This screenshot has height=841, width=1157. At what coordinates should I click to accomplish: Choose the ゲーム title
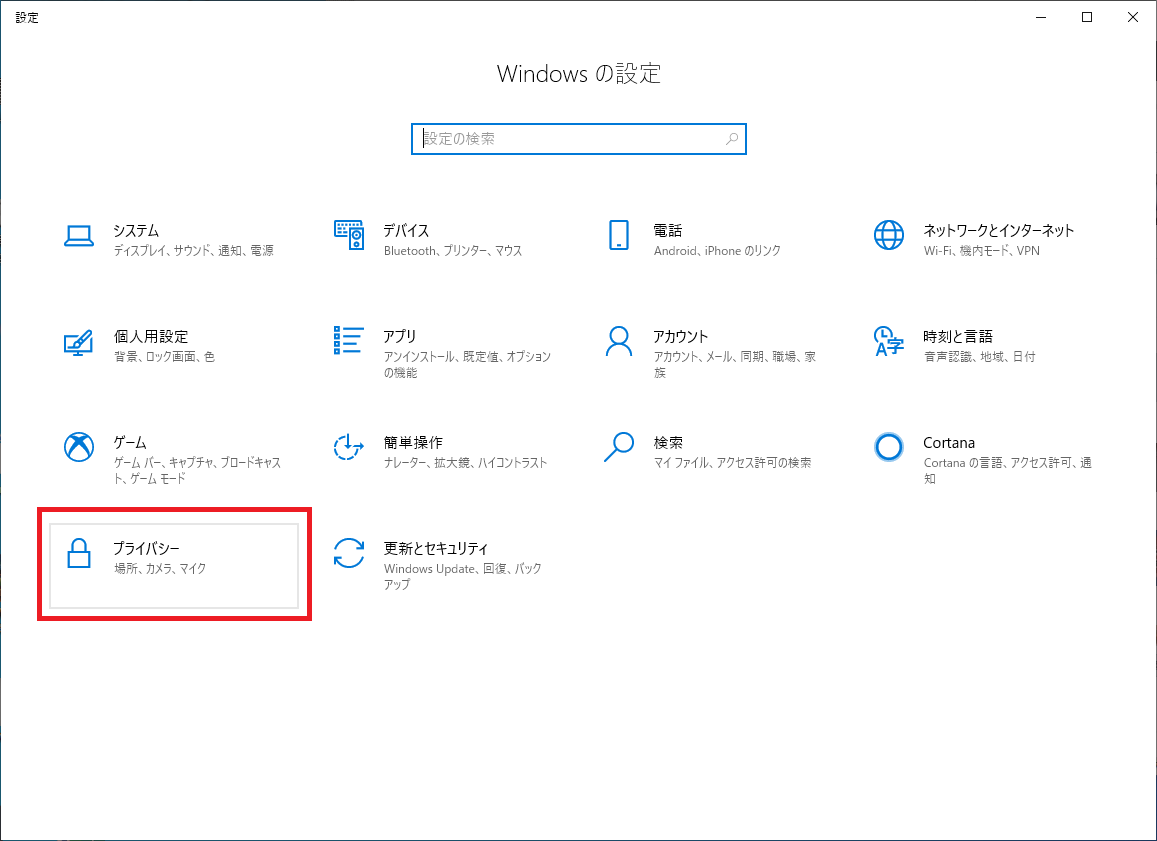click(130, 443)
